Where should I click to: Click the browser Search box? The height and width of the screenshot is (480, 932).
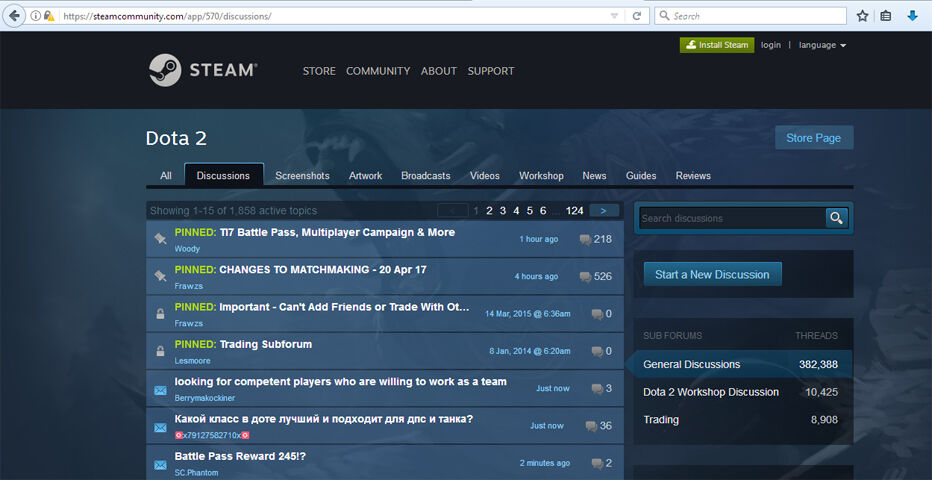coord(750,16)
